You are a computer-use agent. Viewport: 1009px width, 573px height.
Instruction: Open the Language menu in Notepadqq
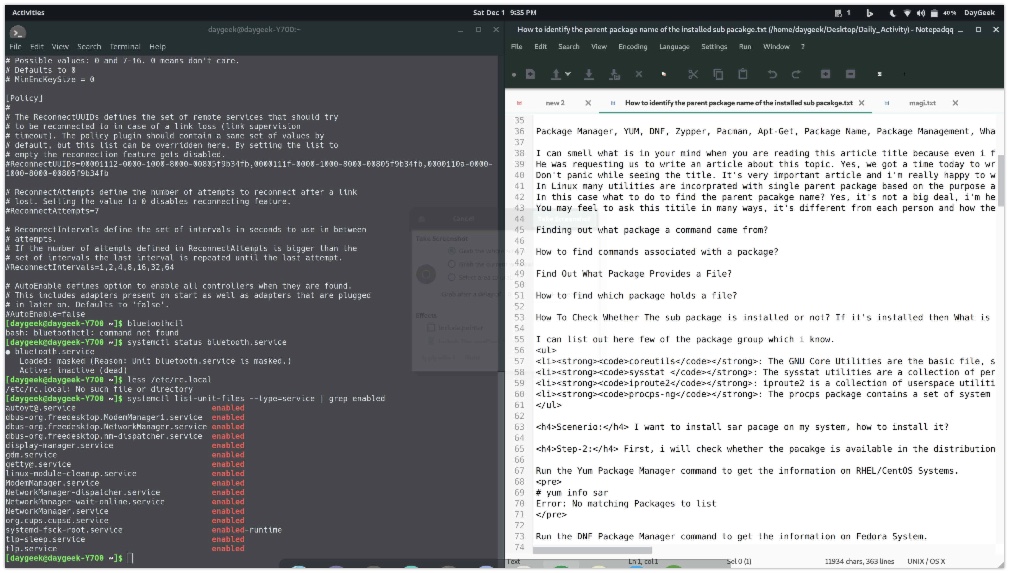coord(673,47)
